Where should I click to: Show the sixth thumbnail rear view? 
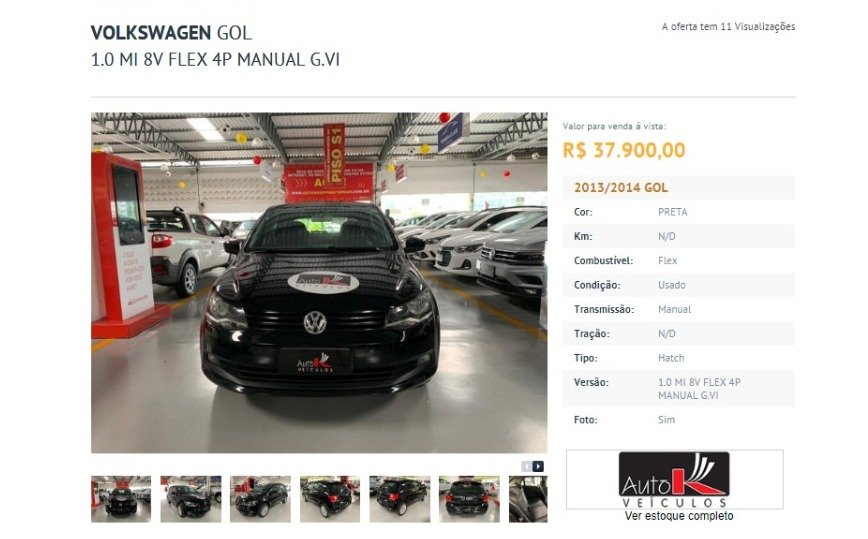click(469, 499)
